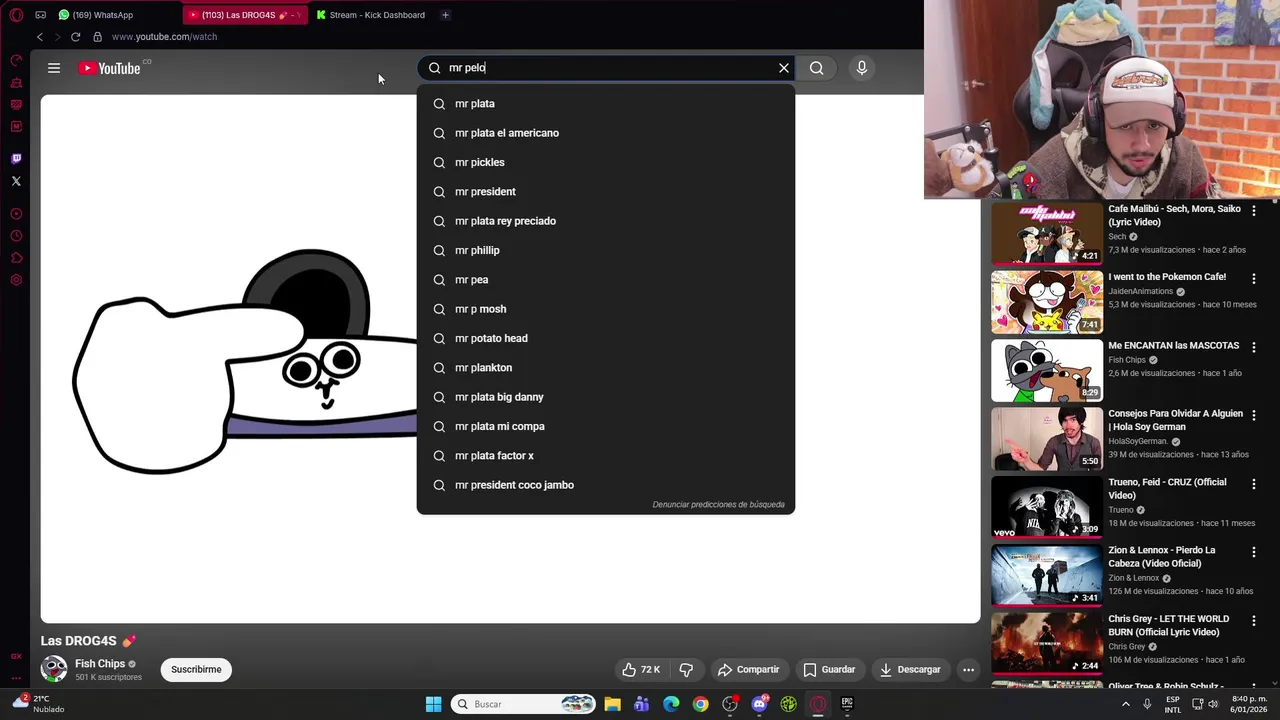The height and width of the screenshot is (720, 1280).
Task: Open Opera sidebar settings gear
Action: [16, 280]
